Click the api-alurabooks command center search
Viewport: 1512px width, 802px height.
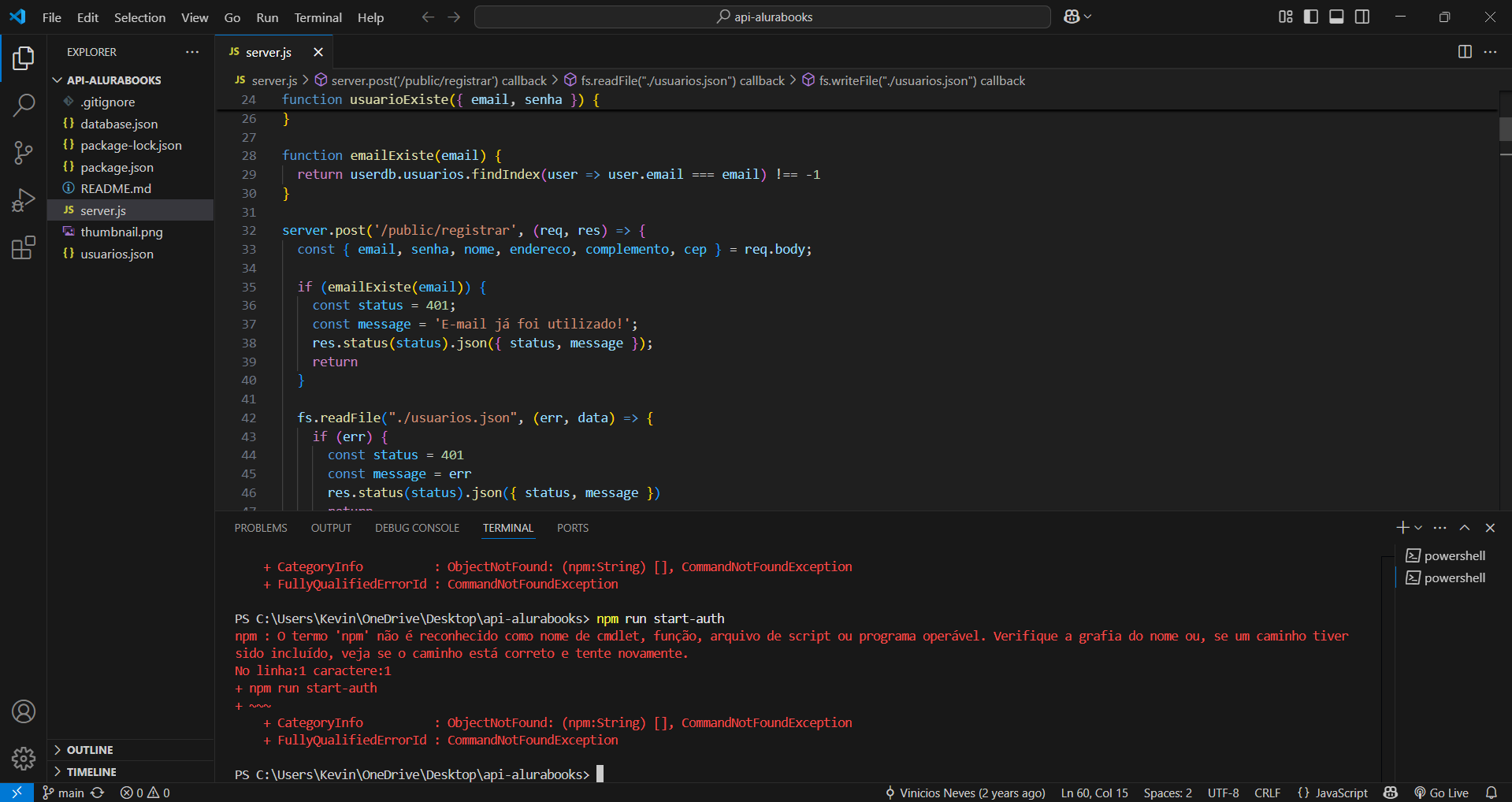click(763, 17)
